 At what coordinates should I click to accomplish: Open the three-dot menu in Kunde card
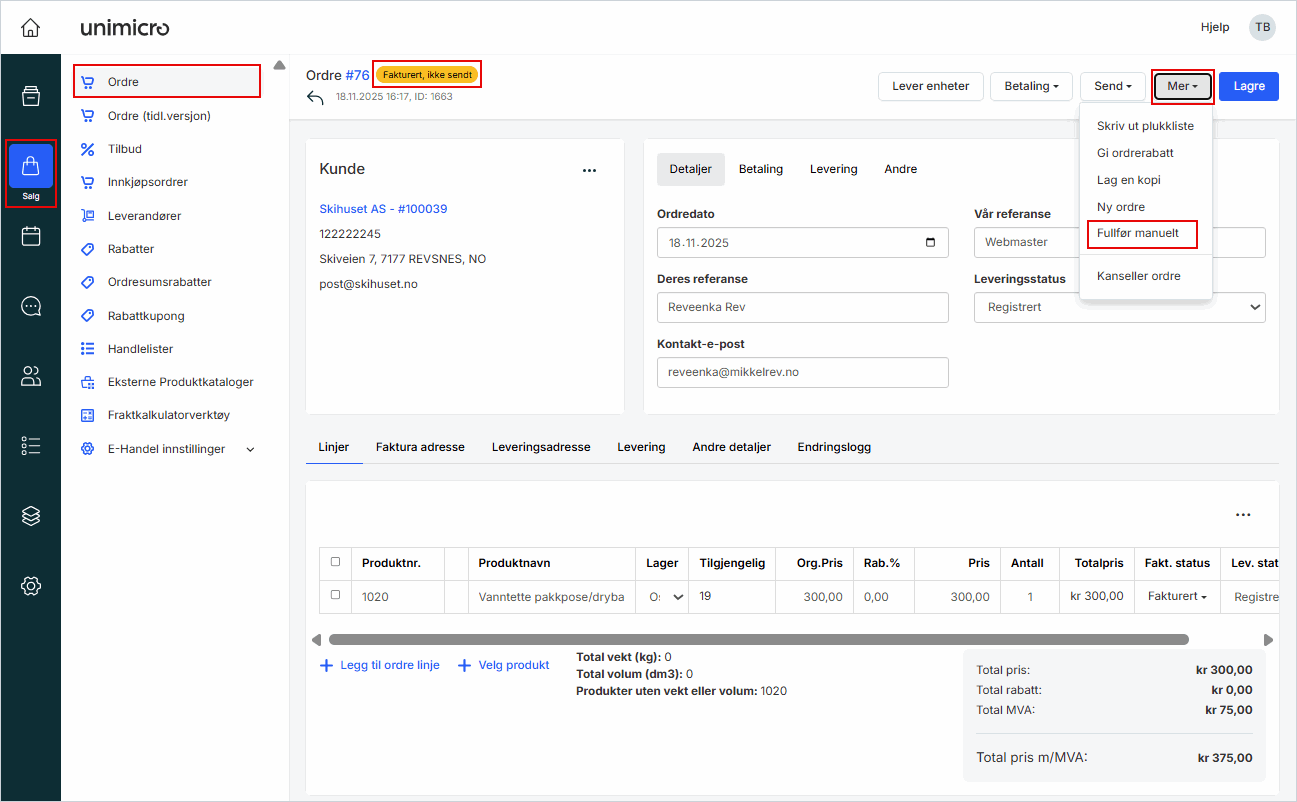point(589,170)
